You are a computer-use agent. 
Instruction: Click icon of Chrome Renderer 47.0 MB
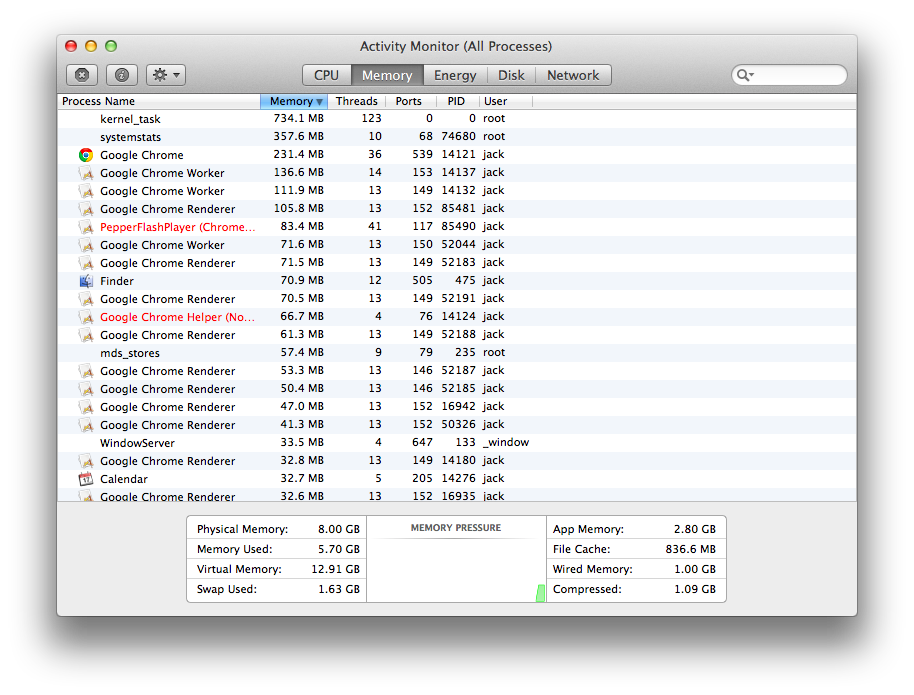coord(86,407)
